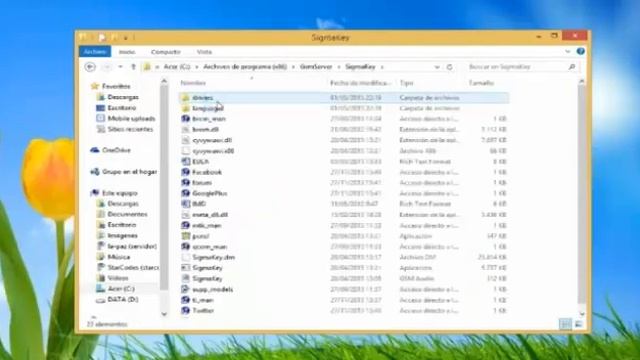Select the qcom_man shortcut name

coord(209,247)
